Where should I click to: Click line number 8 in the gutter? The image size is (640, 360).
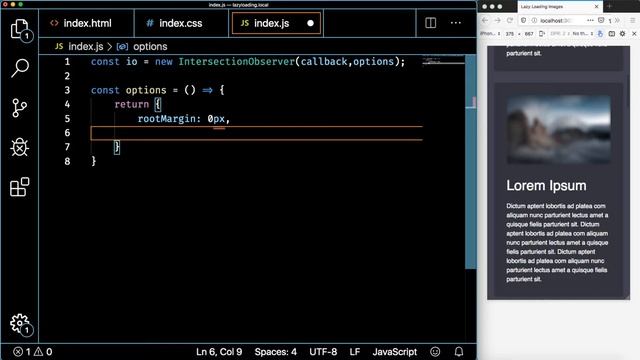67,161
